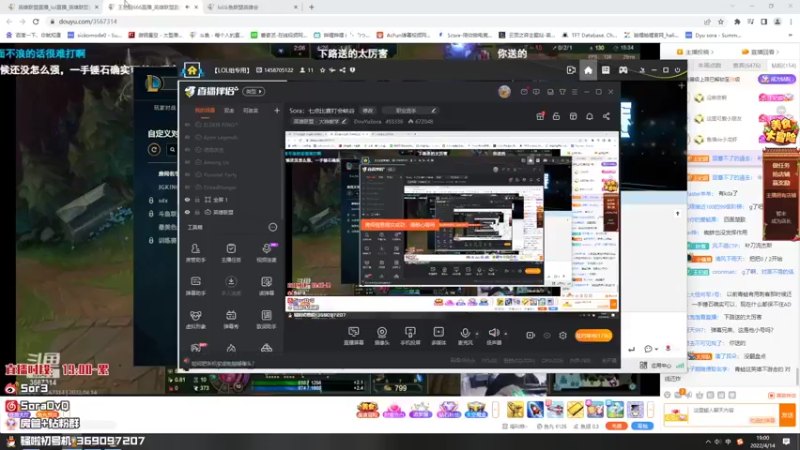The image size is (800, 450).
Task: Toggle the eye preview icon beside gear
Action: [547, 336]
